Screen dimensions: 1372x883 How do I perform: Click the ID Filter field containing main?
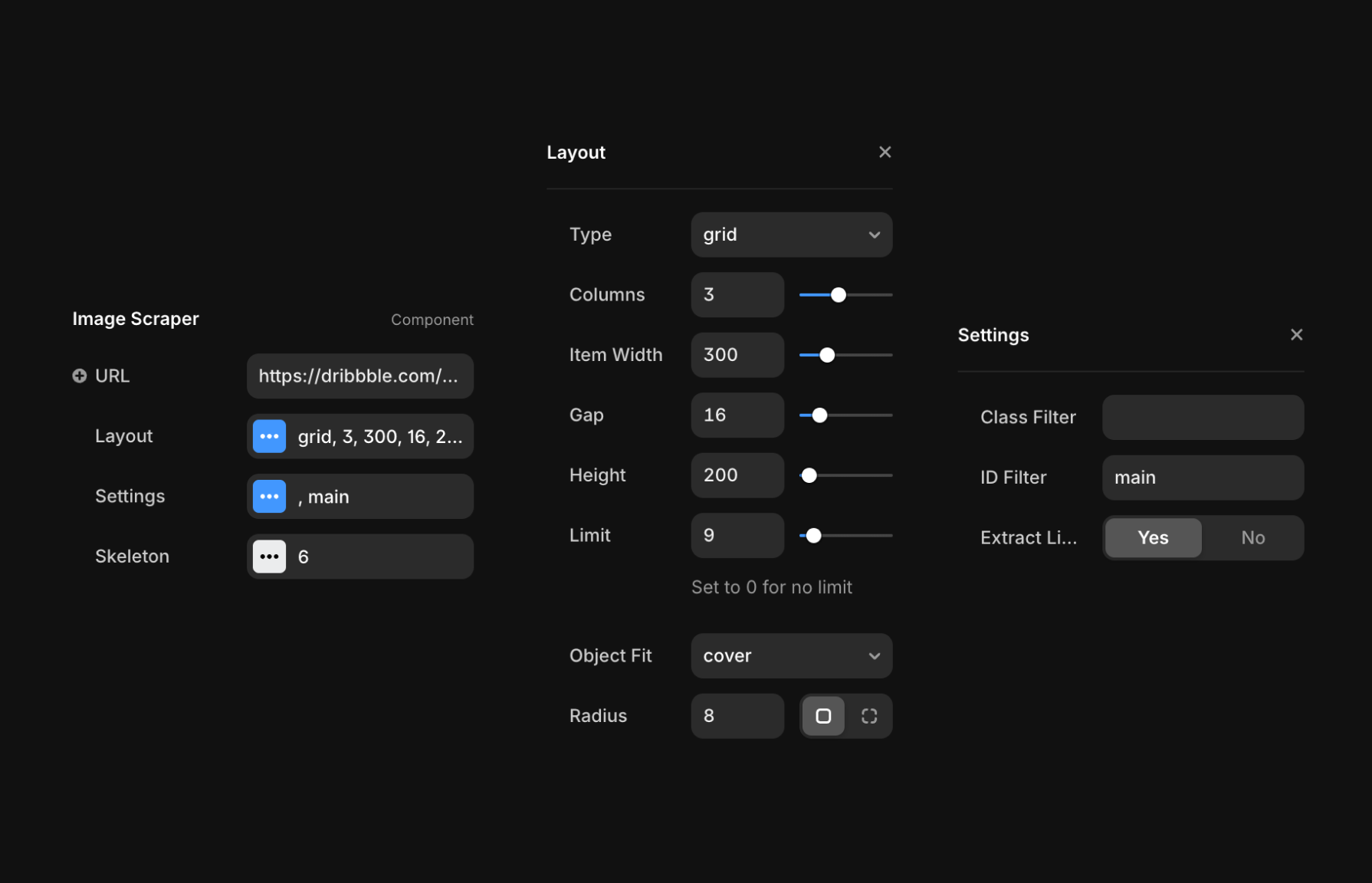point(1202,478)
